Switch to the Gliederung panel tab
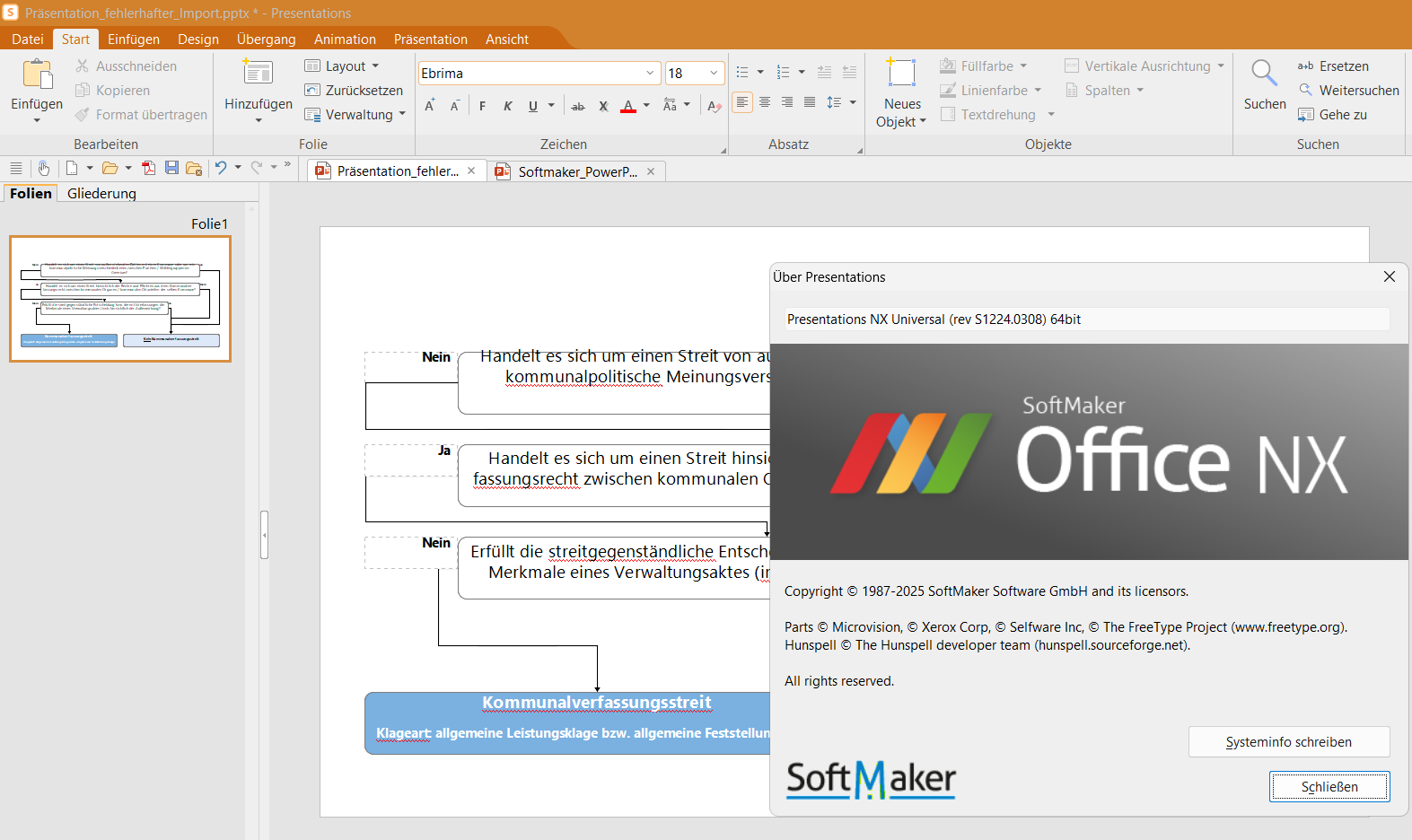1412x840 pixels. [x=101, y=193]
